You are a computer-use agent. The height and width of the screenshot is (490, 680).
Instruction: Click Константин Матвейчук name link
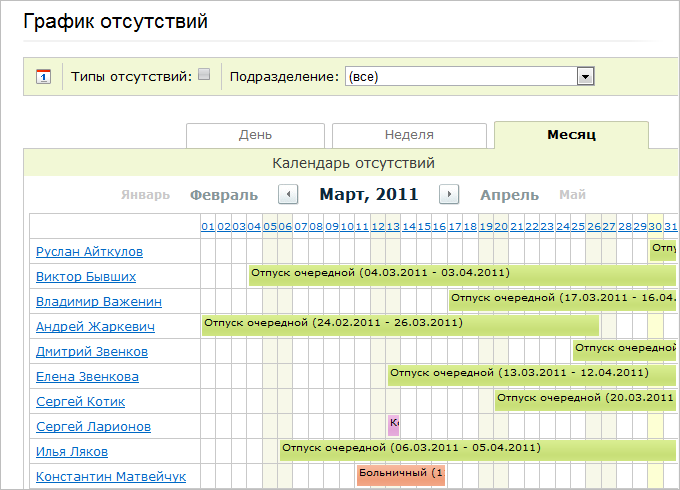[111, 477]
